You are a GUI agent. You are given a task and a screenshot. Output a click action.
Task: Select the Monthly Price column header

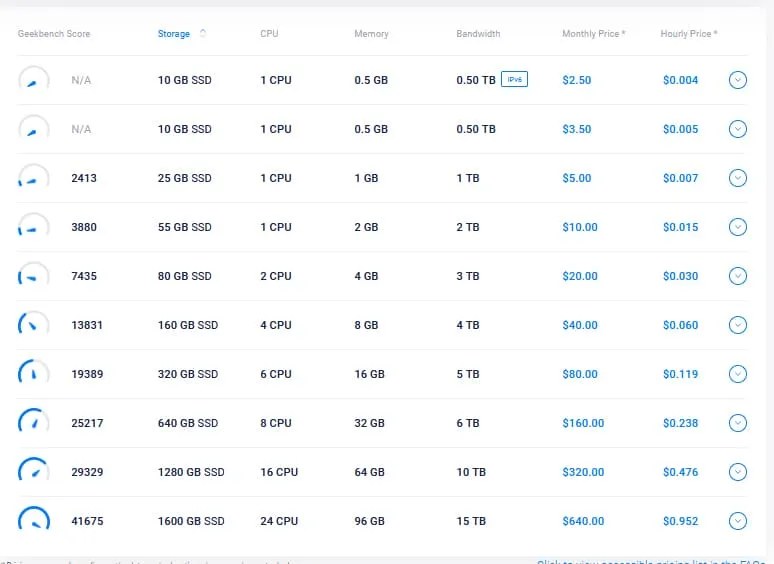(594, 34)
